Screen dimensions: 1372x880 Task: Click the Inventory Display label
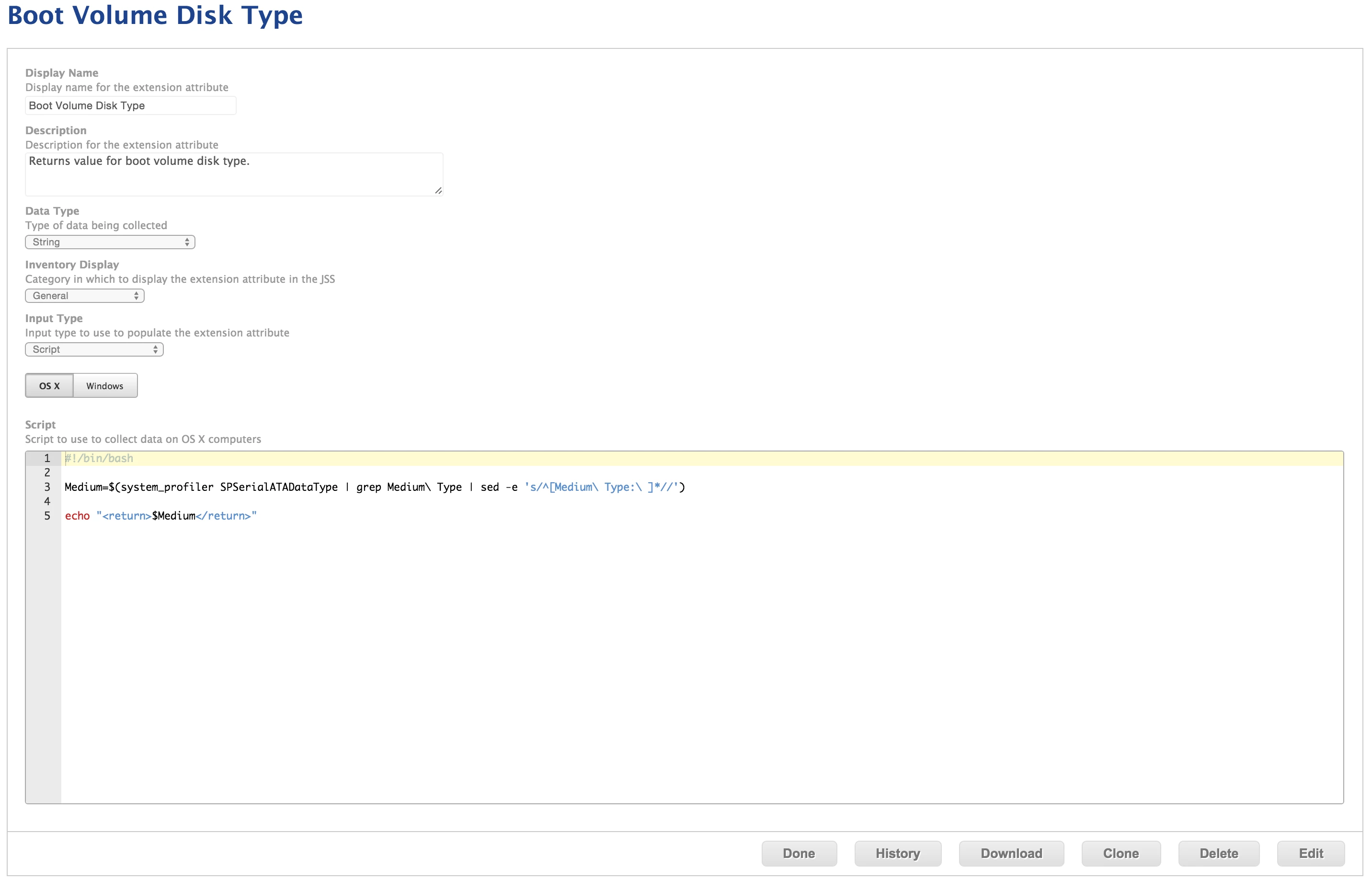click(72, 265)
